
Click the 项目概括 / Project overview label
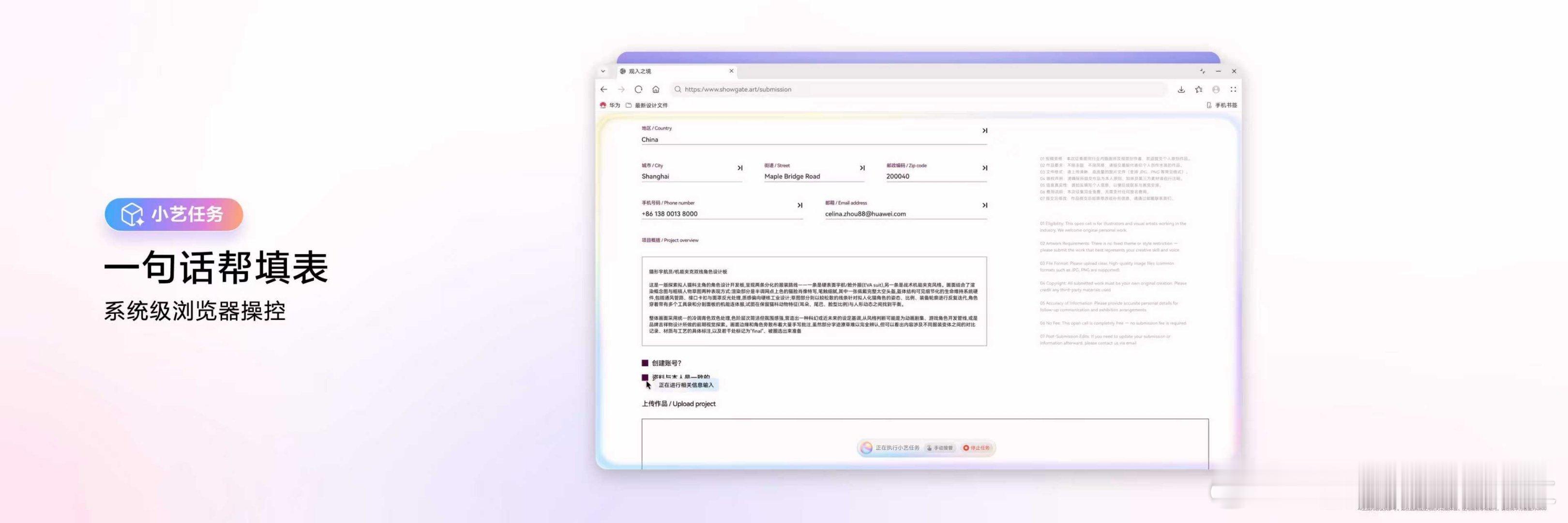(670, 241)
